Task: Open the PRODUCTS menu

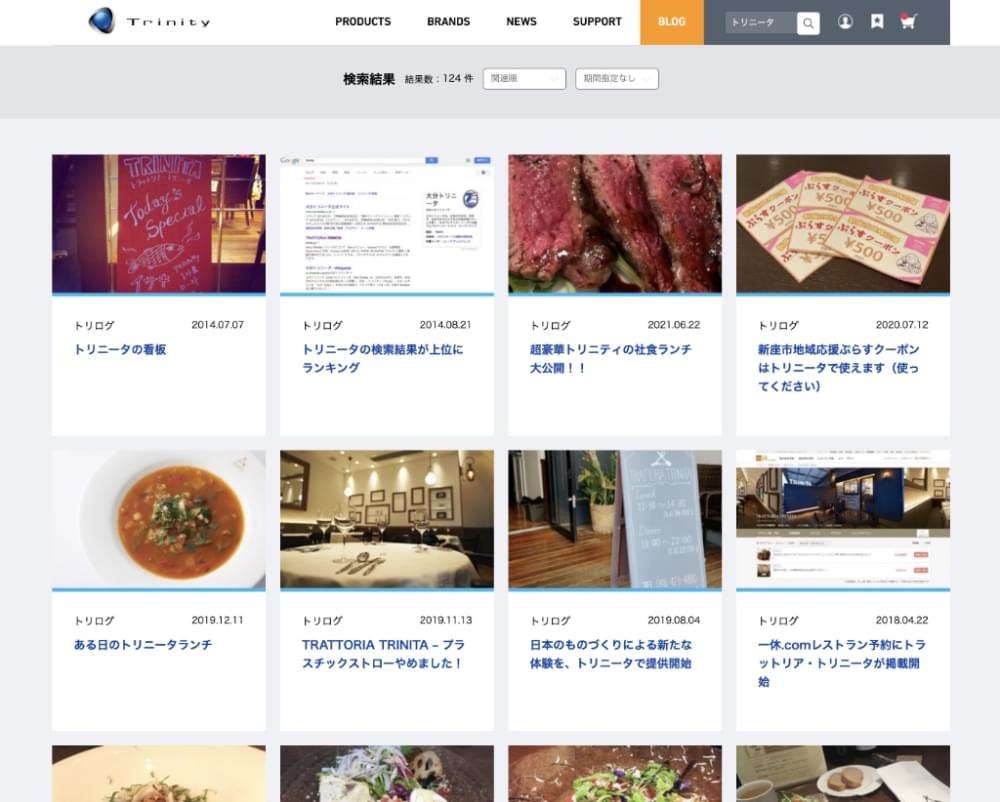Action: [x=363, y=22]
